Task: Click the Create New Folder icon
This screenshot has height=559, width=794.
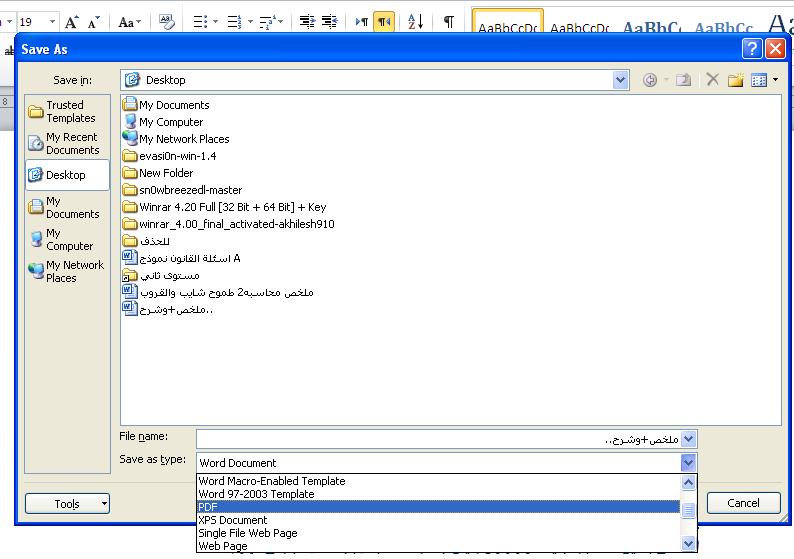Action: 735,80
